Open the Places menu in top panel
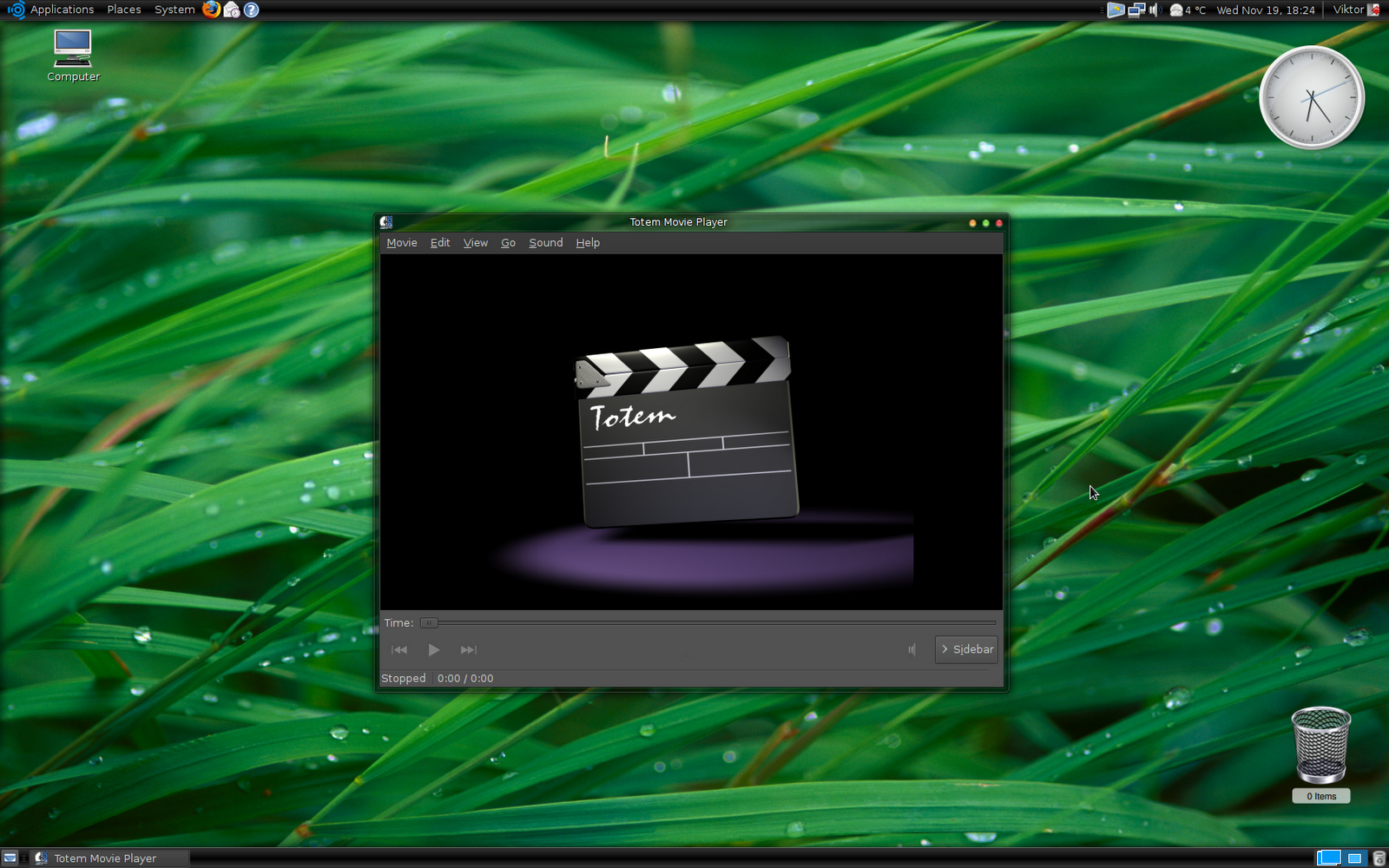This screenshot has height=868, width=1389. [124, 10]
